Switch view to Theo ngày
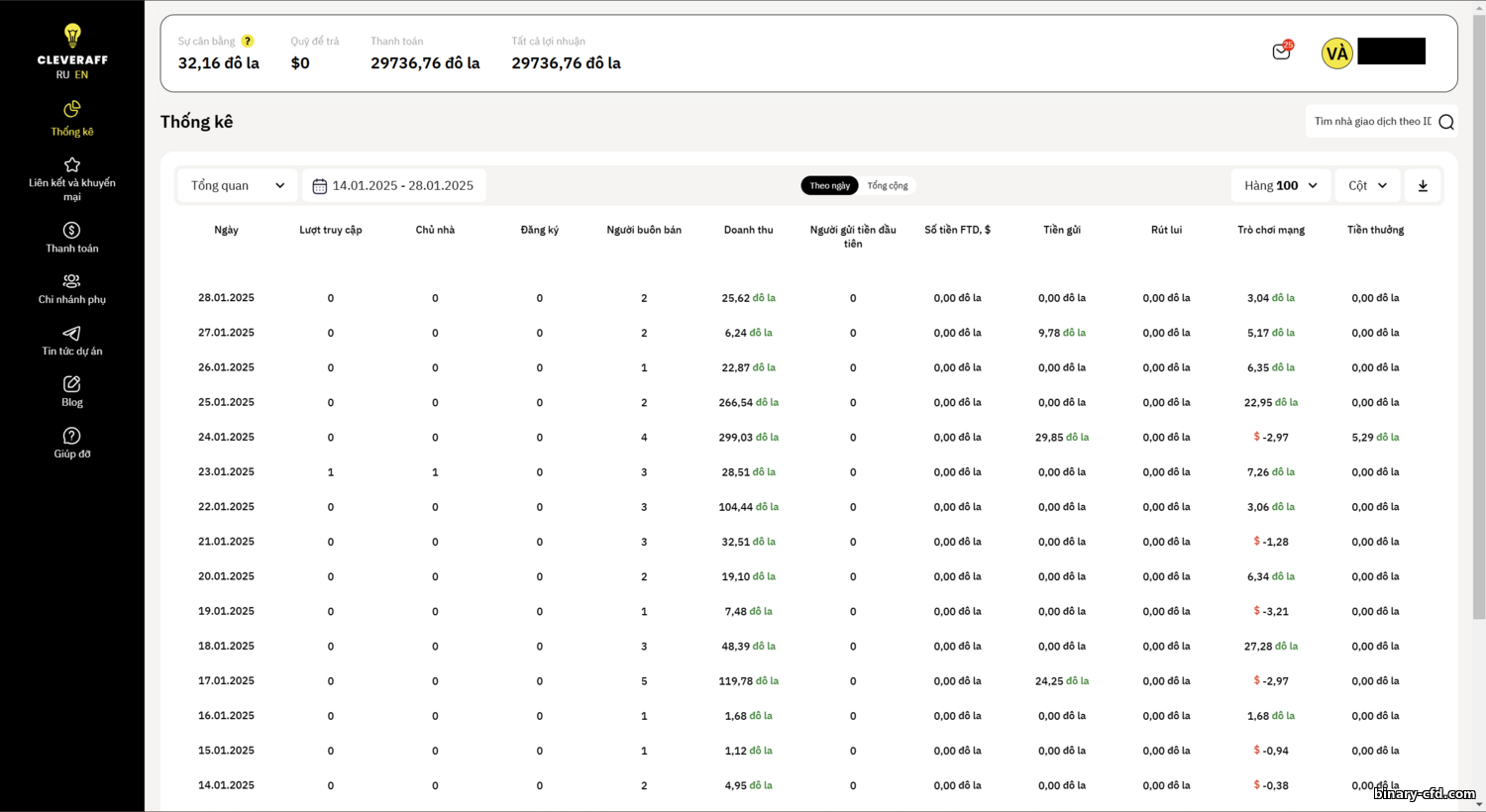 (x=829, y=185)
